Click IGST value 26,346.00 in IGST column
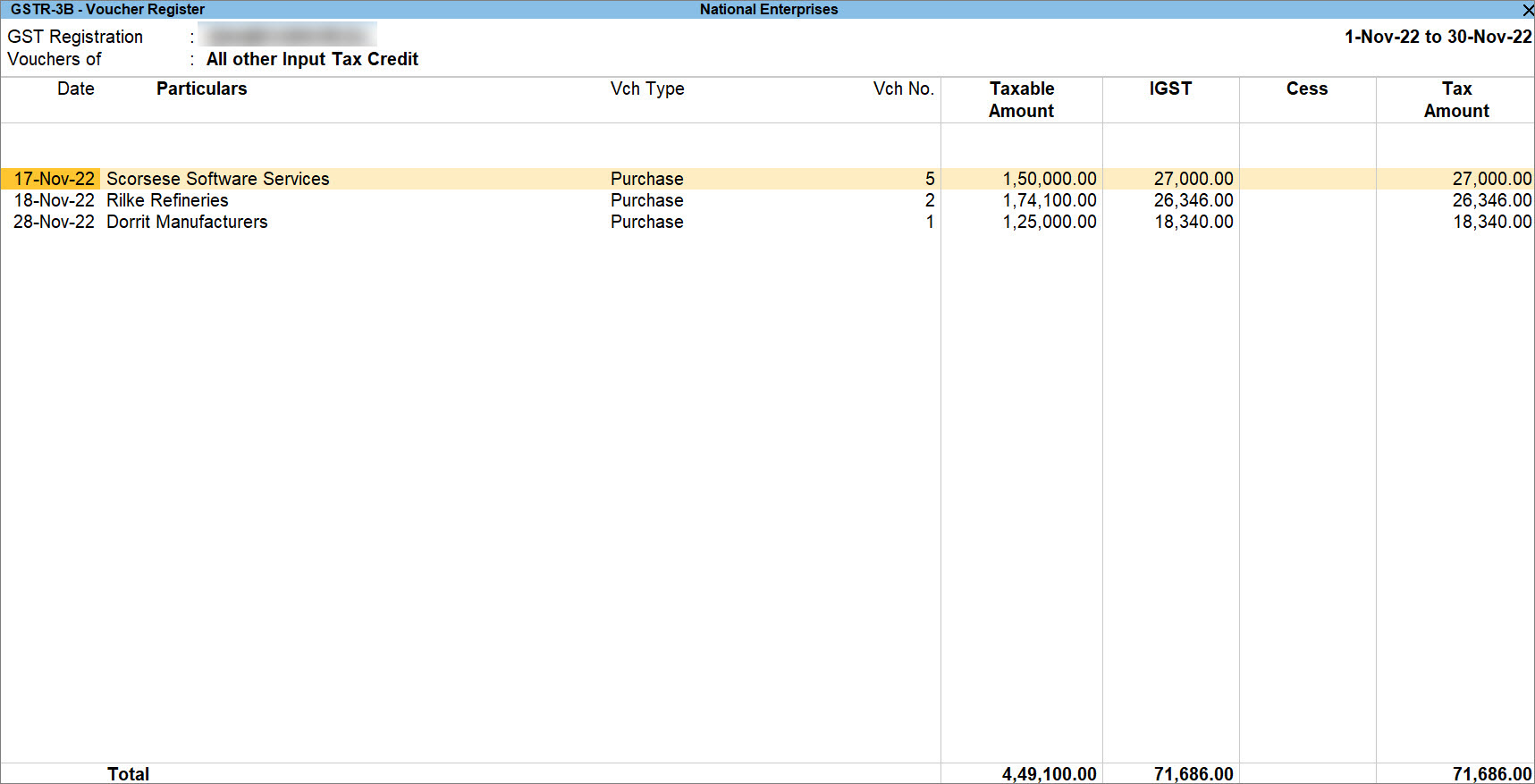Screen dimensions: 1535x784 (x=1193, y=200)
